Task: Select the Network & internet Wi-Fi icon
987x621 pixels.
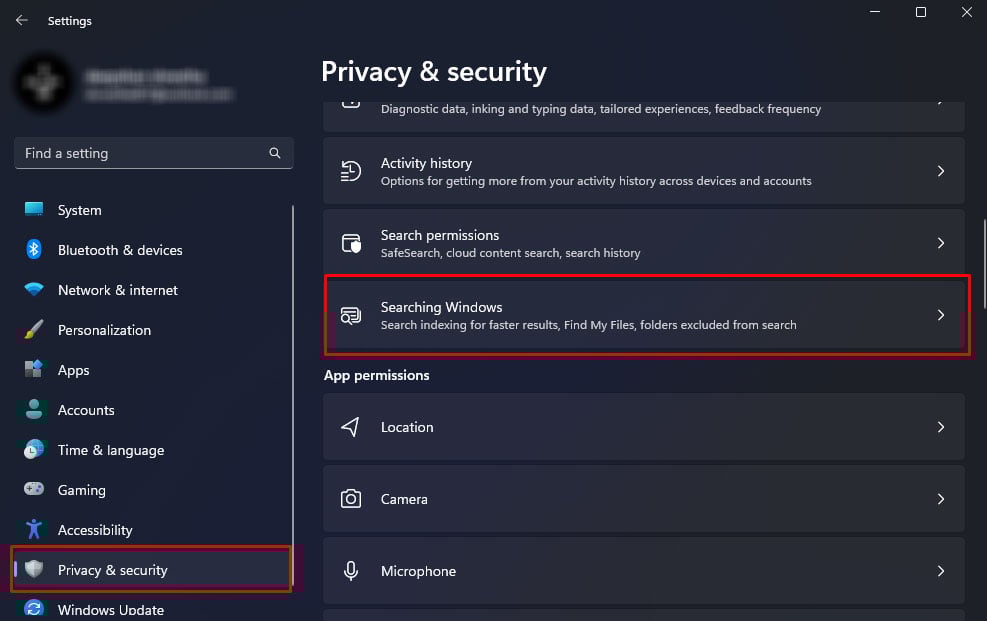Action: [34, 290]
